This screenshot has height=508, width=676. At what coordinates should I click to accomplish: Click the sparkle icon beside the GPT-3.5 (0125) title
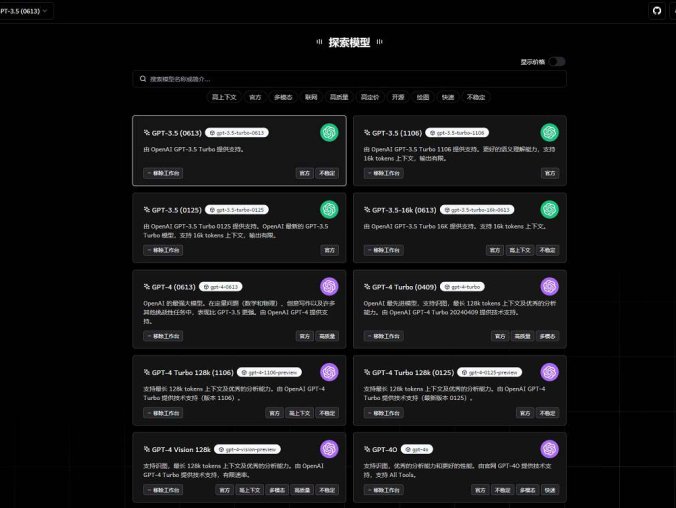[147, 210]
